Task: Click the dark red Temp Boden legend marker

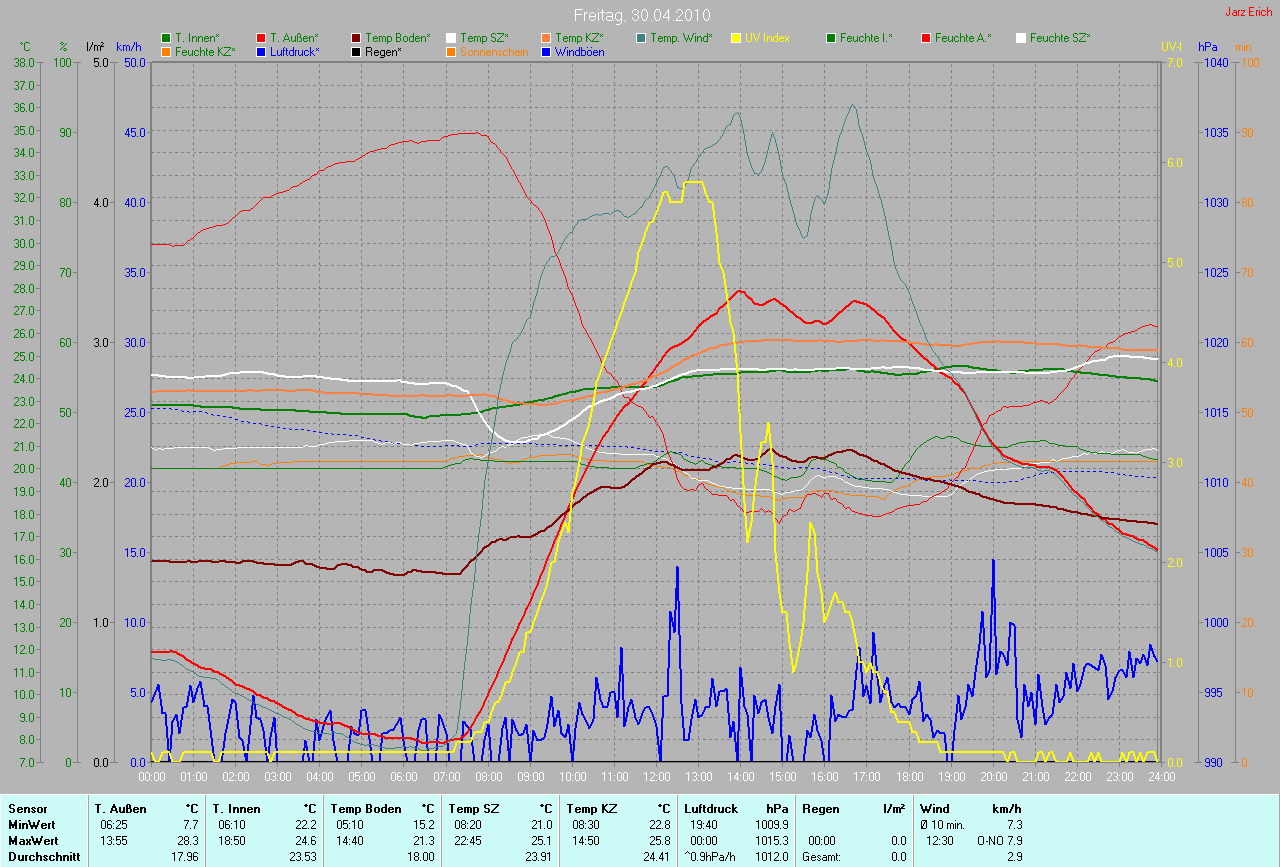Action: pyautogui.click(x=356, y=38)
